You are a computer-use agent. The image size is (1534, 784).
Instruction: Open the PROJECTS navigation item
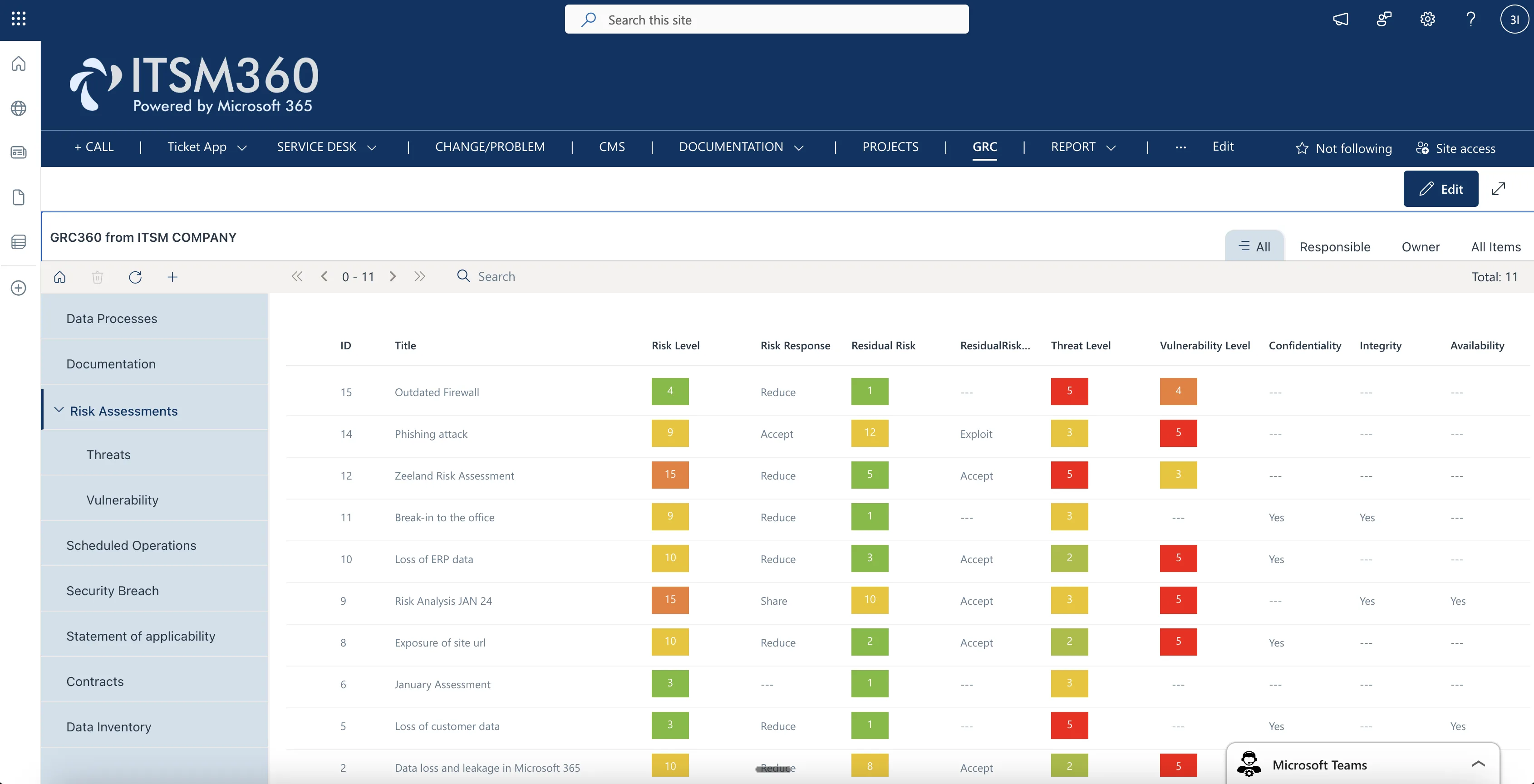(x=890, y=147)
